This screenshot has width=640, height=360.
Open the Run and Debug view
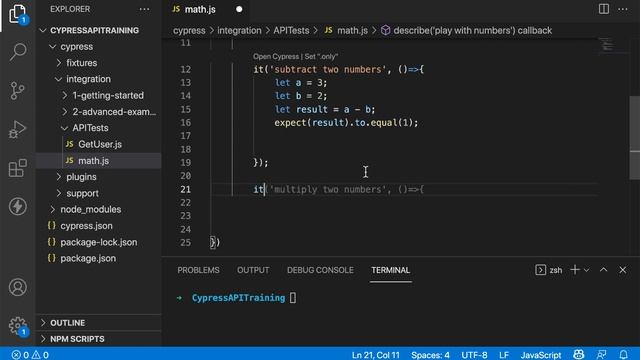coord(18,129)
